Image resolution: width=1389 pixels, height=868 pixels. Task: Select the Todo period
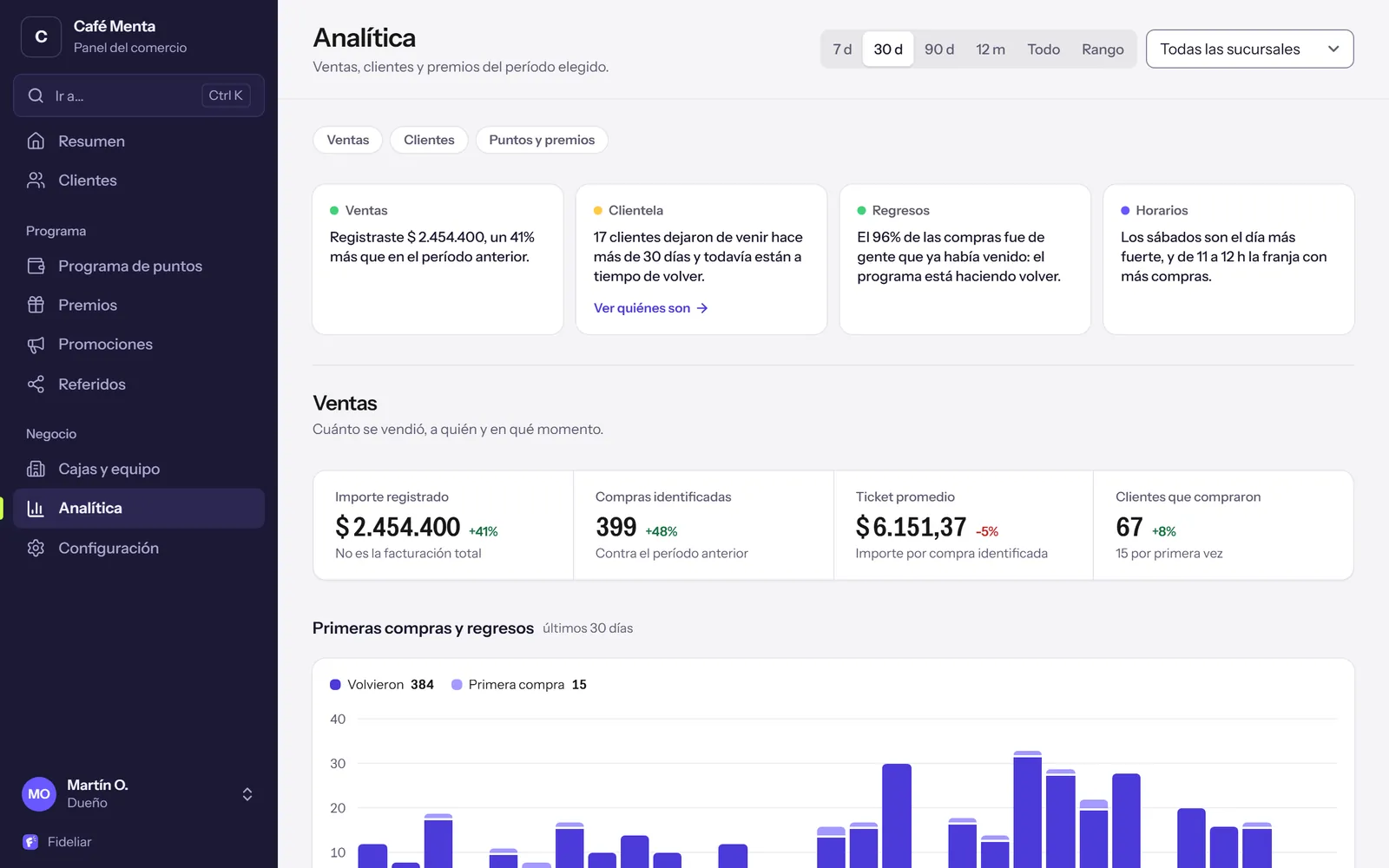[x=1043, y=49]
